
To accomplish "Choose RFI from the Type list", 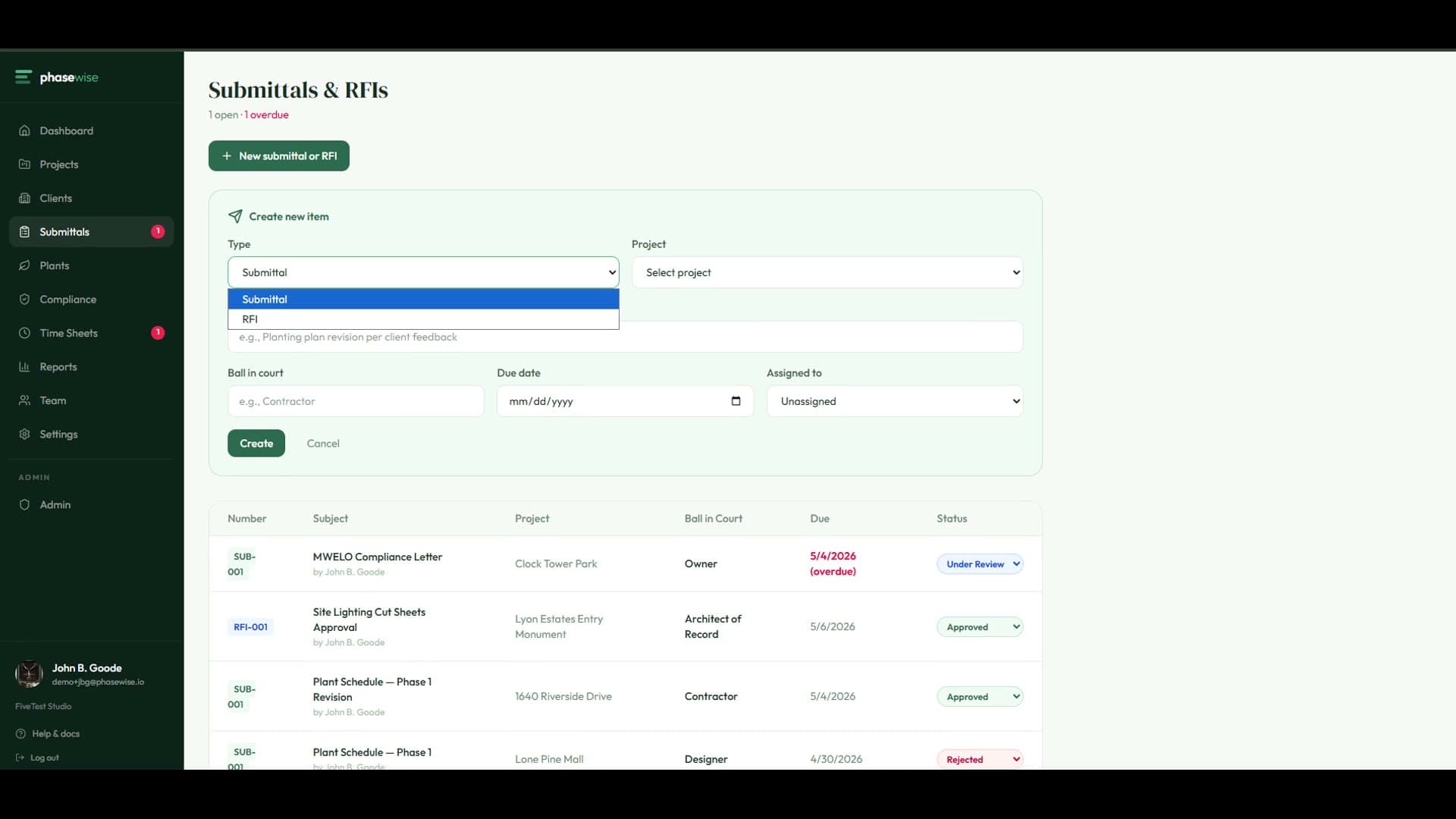I will point(423,319).
